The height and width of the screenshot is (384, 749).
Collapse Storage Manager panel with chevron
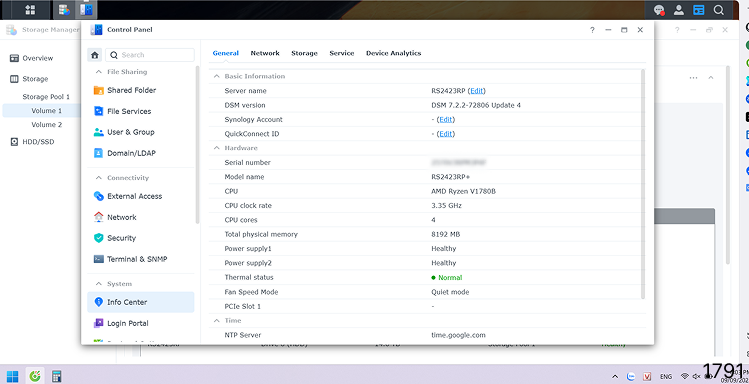(x=711, y=78)
